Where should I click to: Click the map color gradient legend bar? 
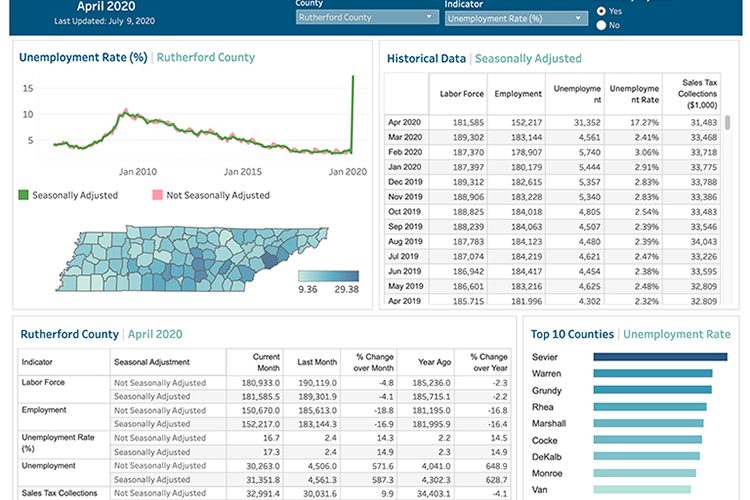point(328,277)
